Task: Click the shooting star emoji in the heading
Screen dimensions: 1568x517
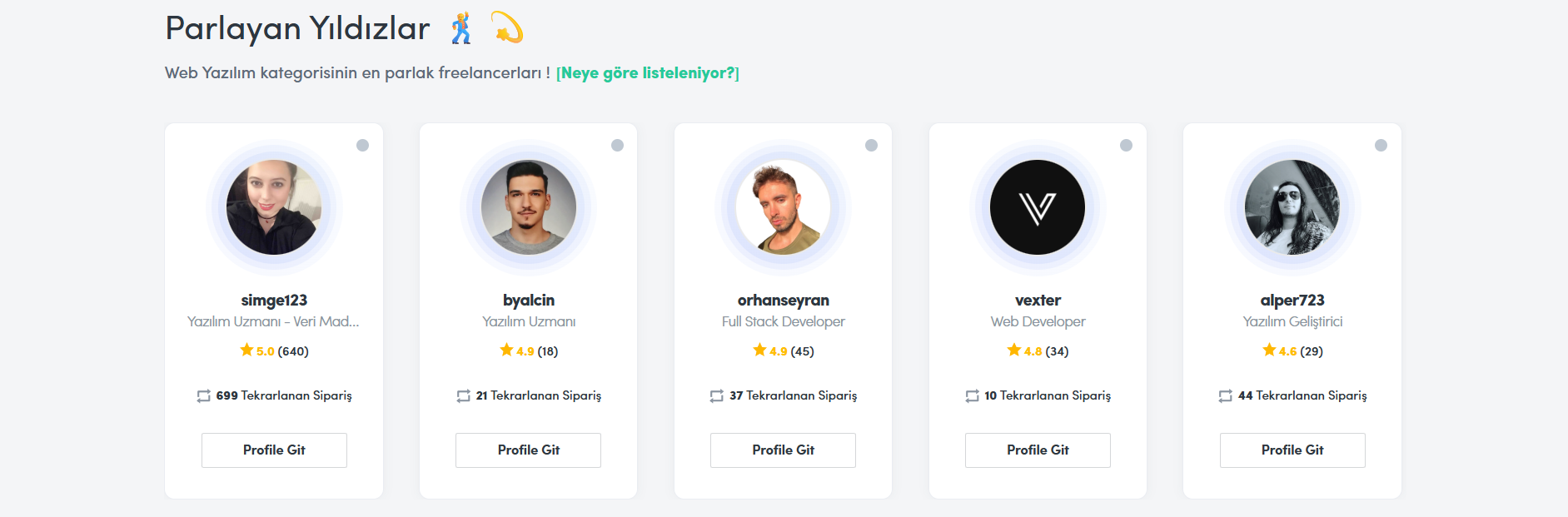Action: [506, 27]
